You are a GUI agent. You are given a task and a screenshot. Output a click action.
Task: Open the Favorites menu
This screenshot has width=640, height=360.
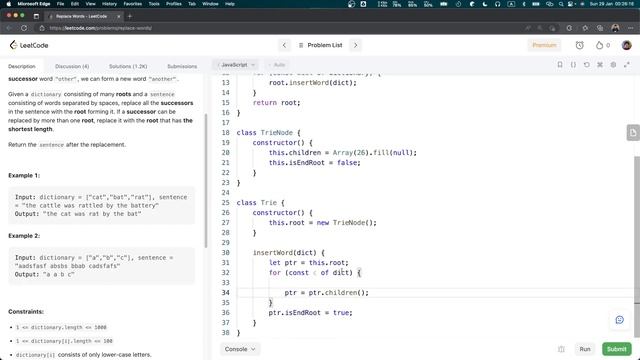point(133,4)
